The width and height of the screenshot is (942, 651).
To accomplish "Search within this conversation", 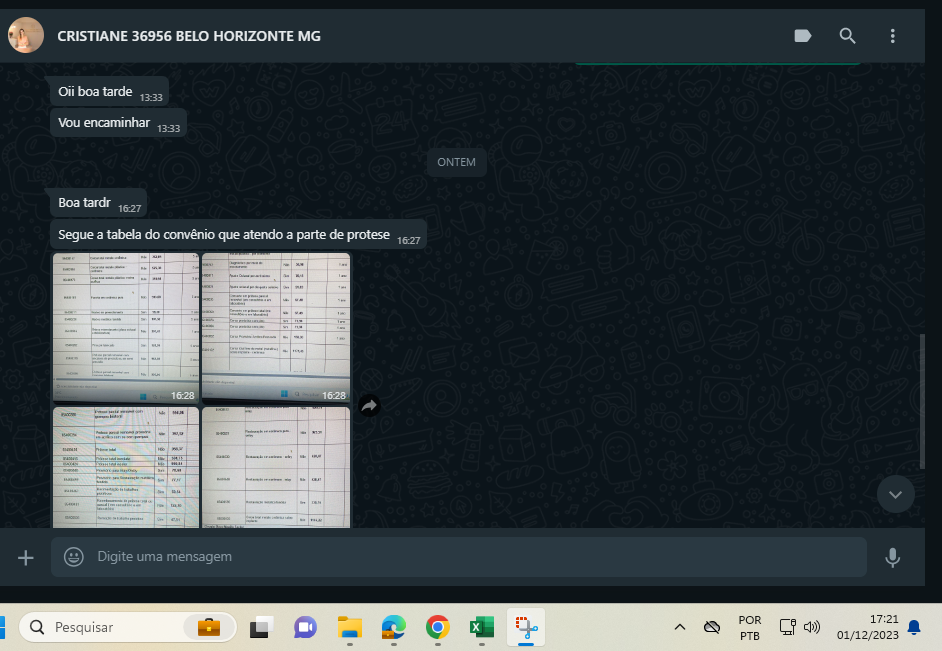I will tap(847, 36).
